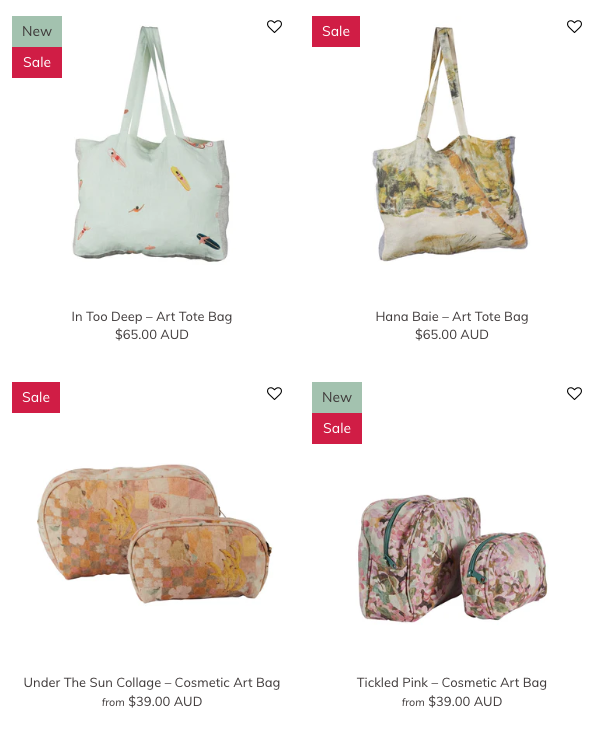The height and width of the screenshot is (736, 602).
Task: Click New badge on Tickled Pink bag
Action: (336, 398)
